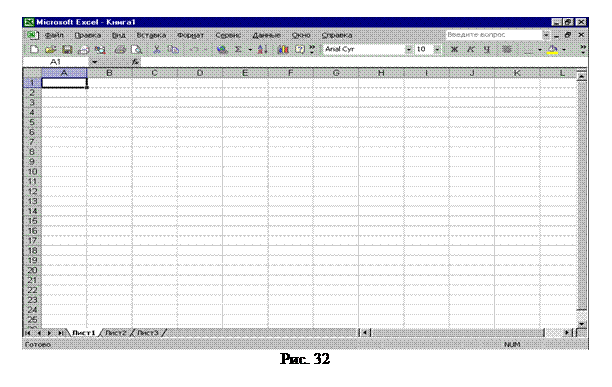Cut selection with the scissors icon
The image size is (612, 387).
[x=157, y=50]
